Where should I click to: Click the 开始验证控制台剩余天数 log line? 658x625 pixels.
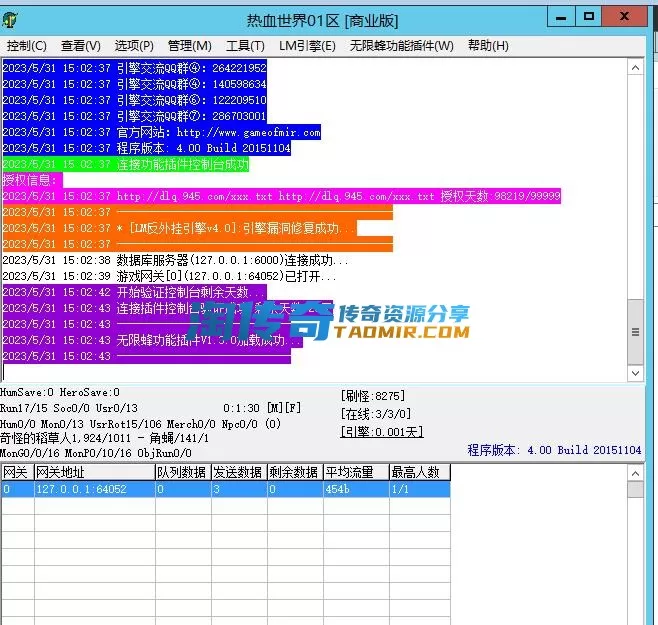134,292
